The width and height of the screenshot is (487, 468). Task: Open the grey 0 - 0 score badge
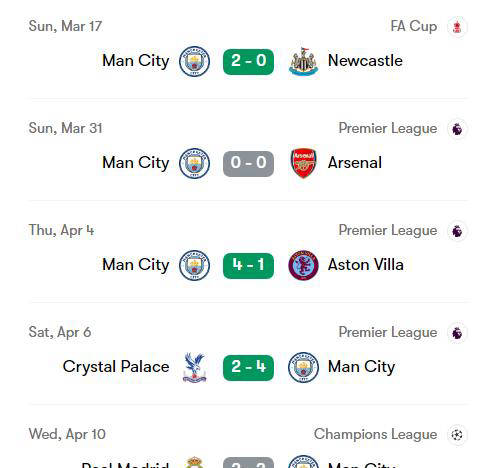(x=248, y=164)
